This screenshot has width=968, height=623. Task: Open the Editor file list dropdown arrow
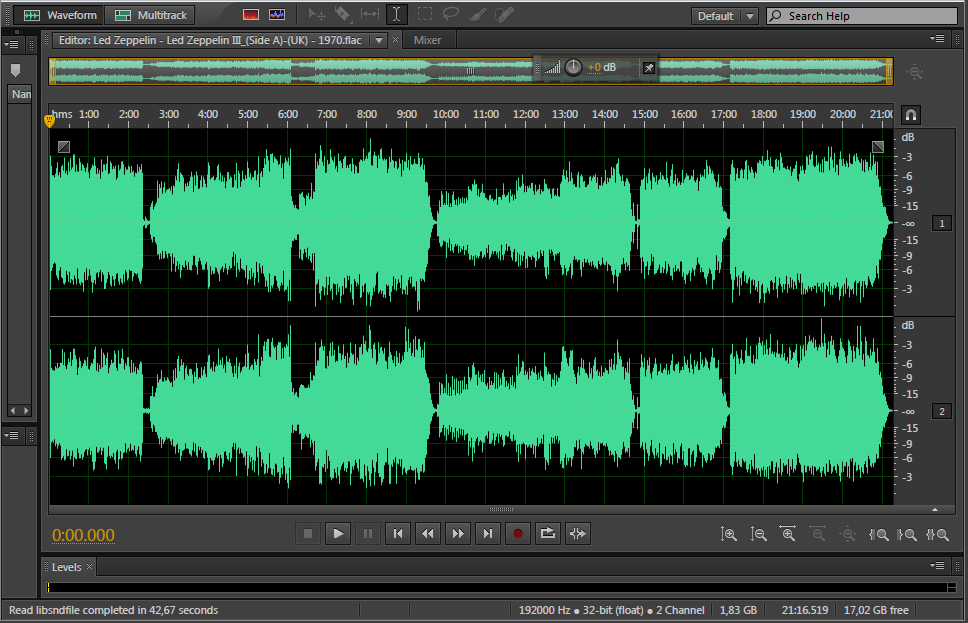[378, 40]
